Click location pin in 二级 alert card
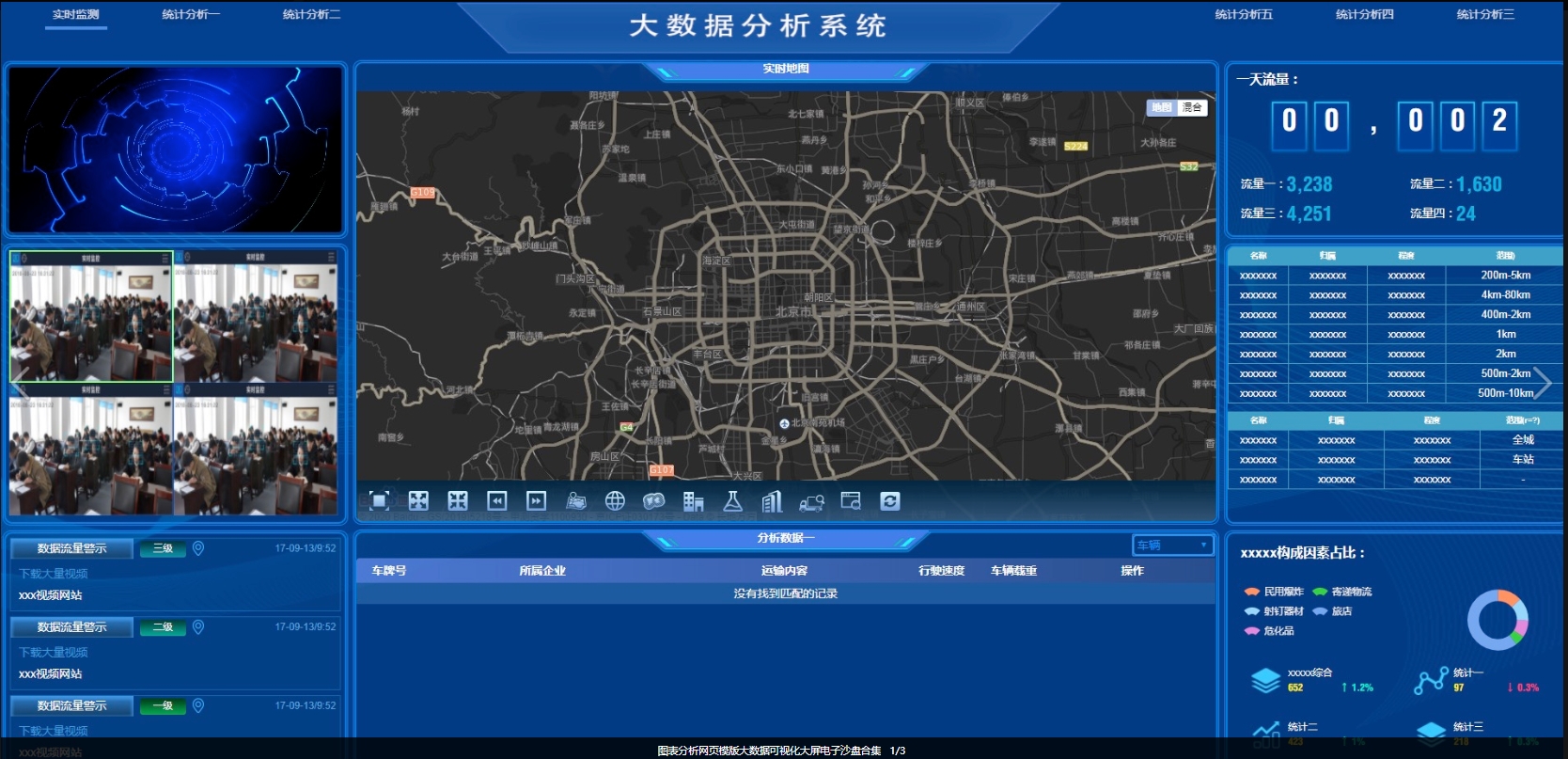The image size is (1568, 759). 198,627
